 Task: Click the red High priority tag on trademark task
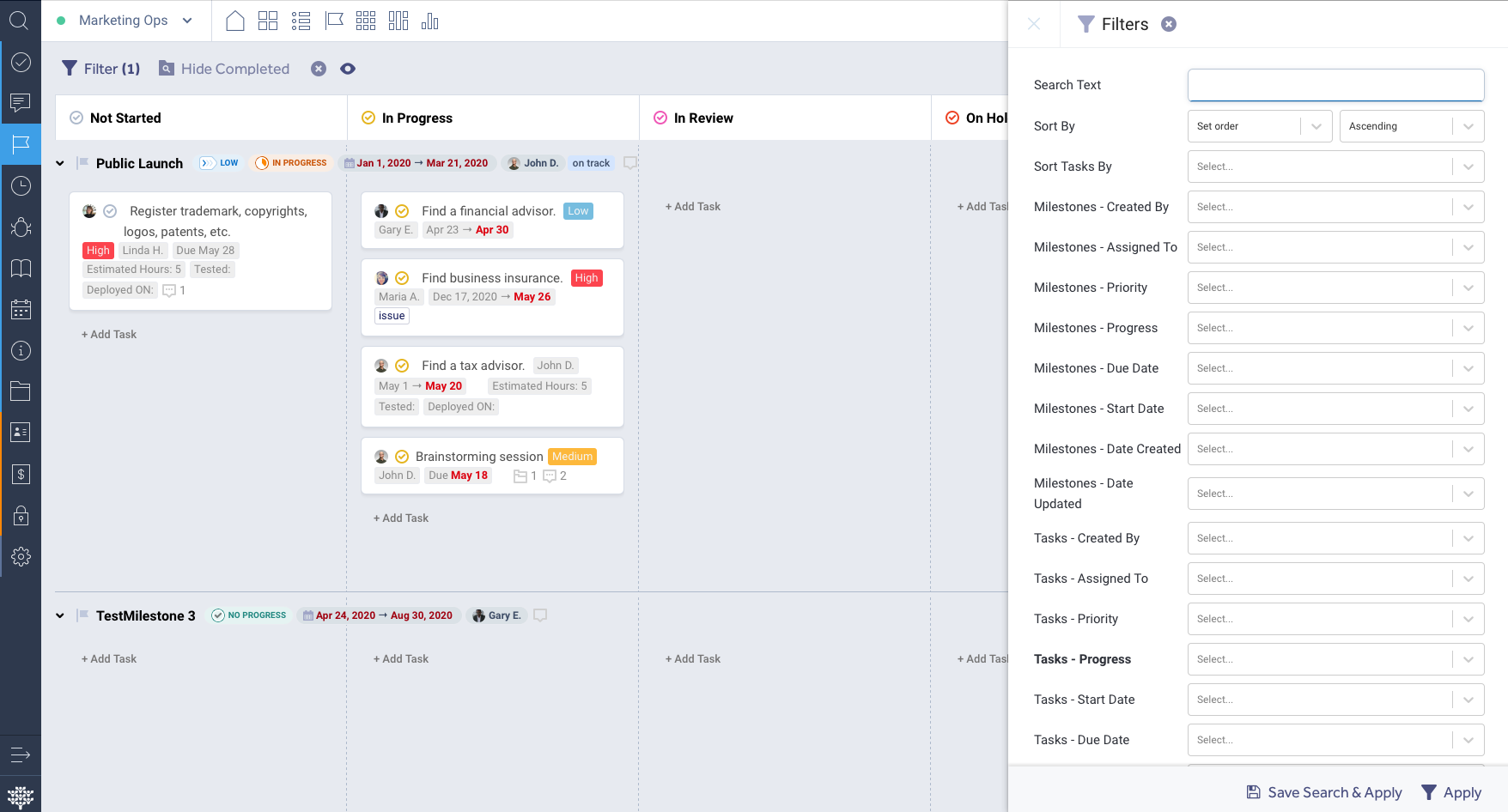(98, 251)
